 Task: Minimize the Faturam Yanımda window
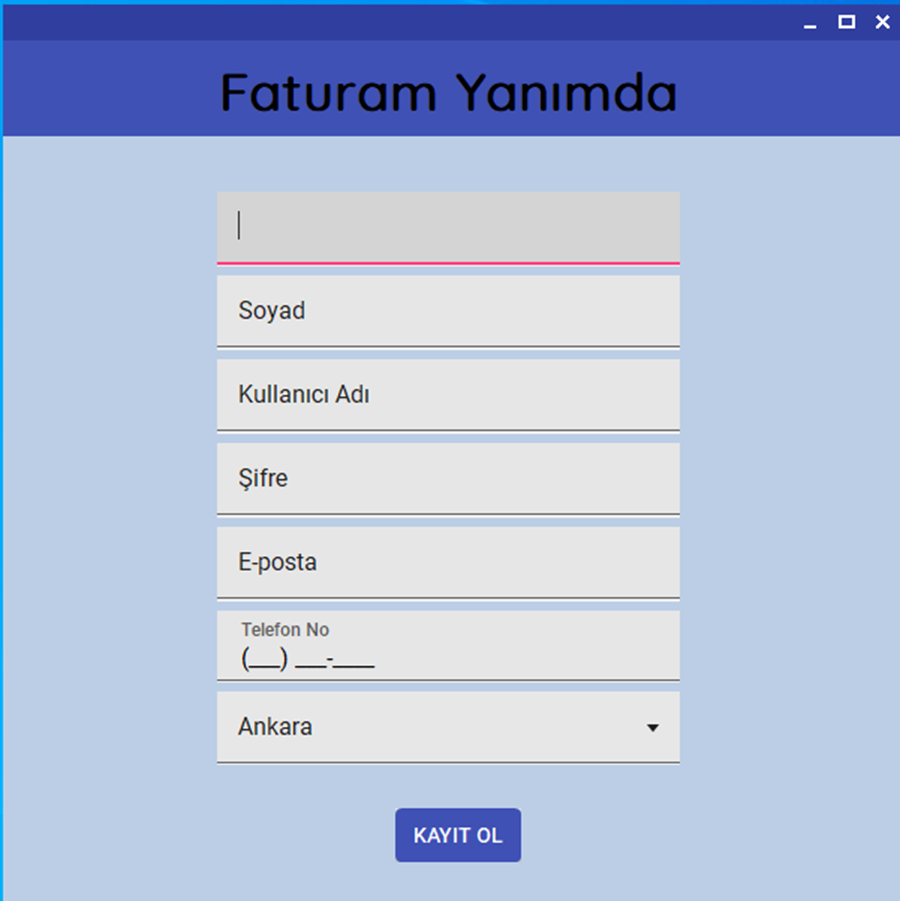[x=808, y=21]
